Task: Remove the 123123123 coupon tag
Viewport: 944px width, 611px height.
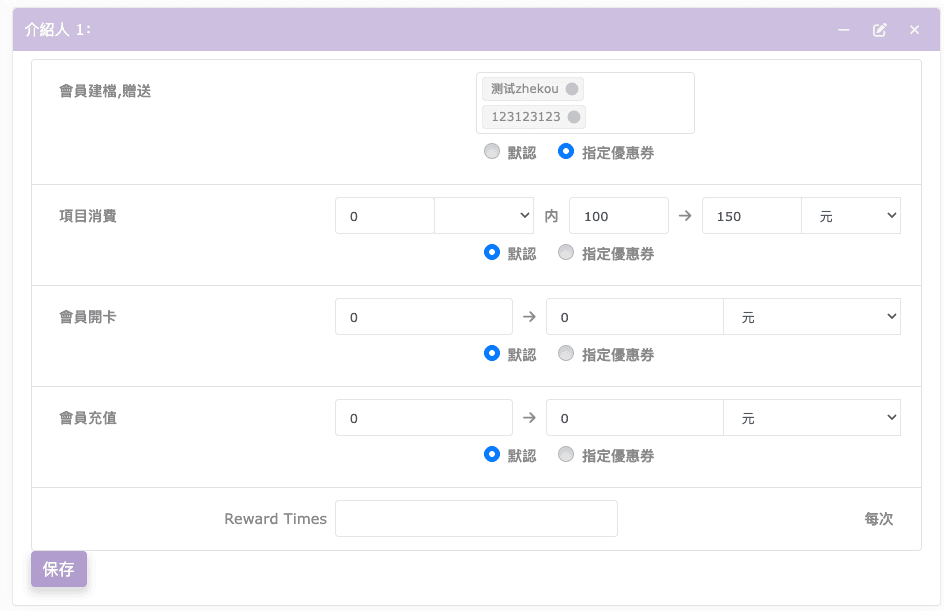Action: point(574,117)
